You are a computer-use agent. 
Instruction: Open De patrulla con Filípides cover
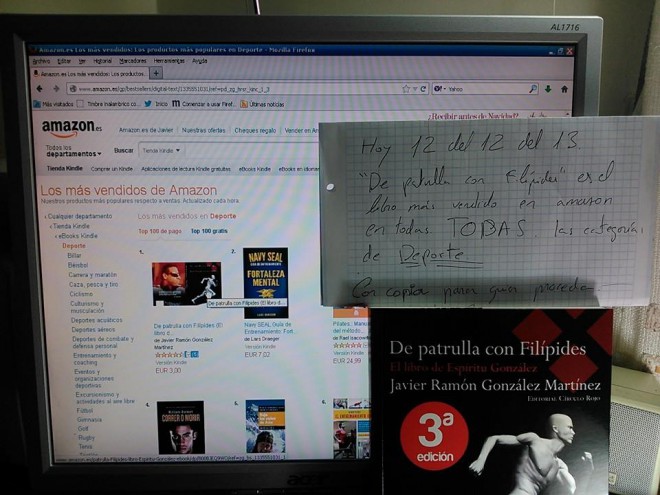point(186,283)
